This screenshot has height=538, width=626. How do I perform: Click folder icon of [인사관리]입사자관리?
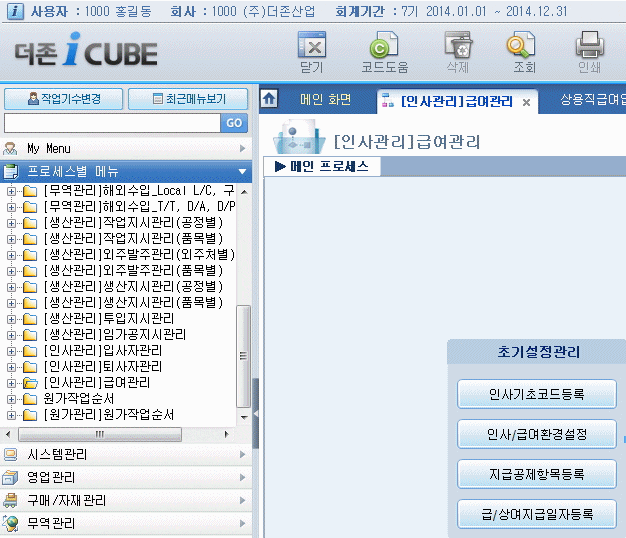tap(30, 351)
